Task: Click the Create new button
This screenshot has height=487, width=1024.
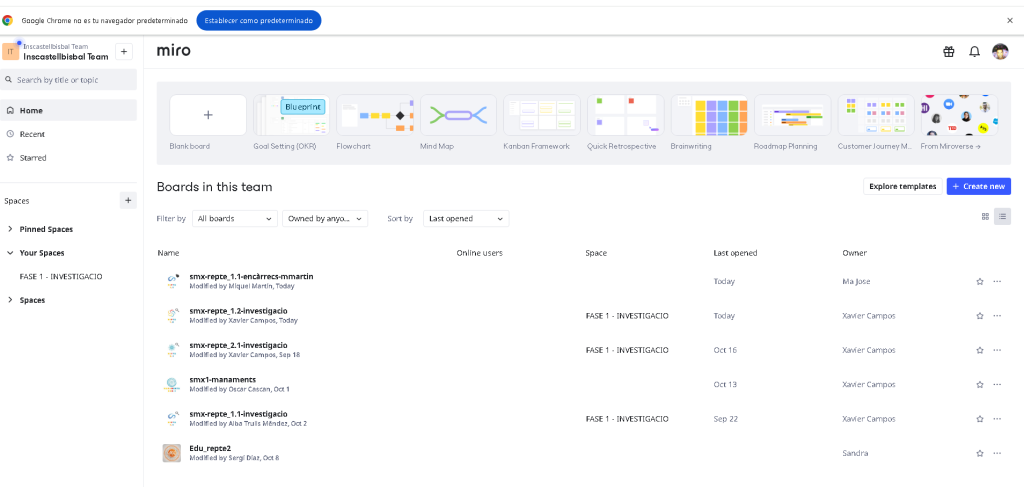Action: coord(978,186)
